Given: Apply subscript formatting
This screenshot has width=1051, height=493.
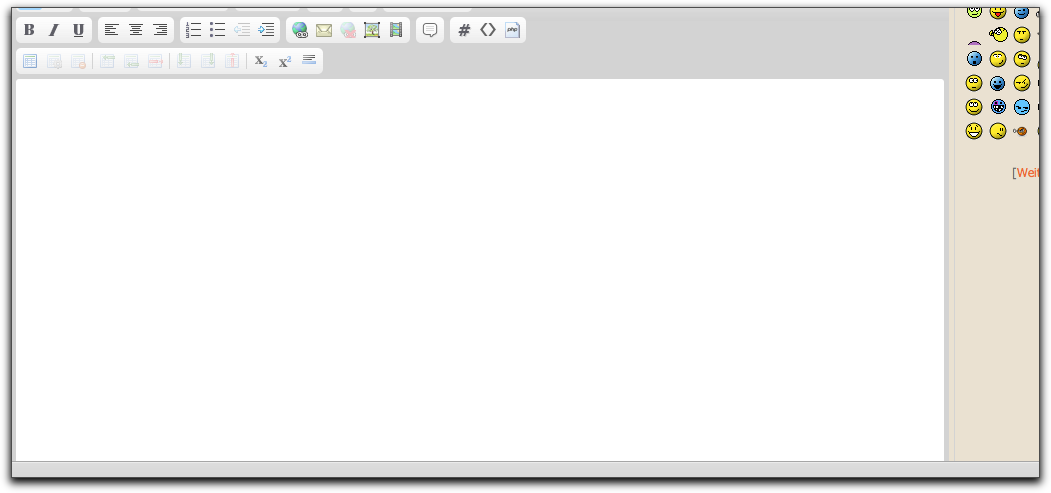Looking at the screenshot, I should 260,61.
